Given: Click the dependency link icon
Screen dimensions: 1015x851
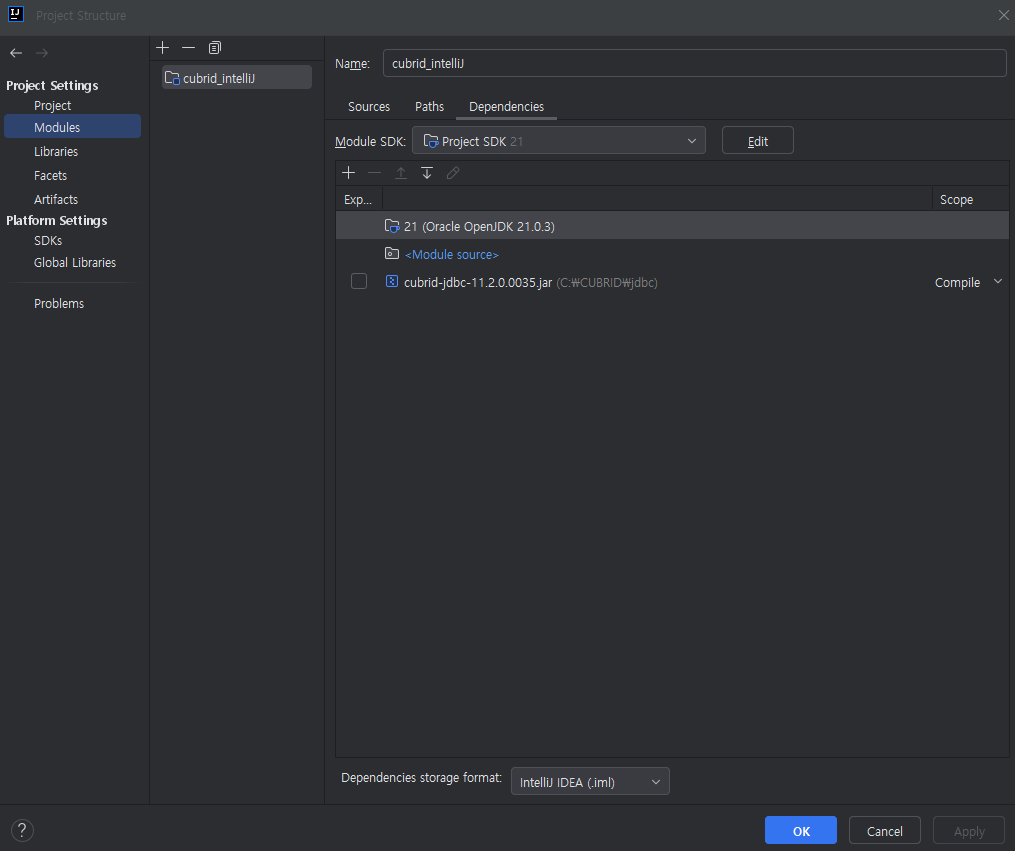Looking at the screenshot, I should (x=453, y=172).
